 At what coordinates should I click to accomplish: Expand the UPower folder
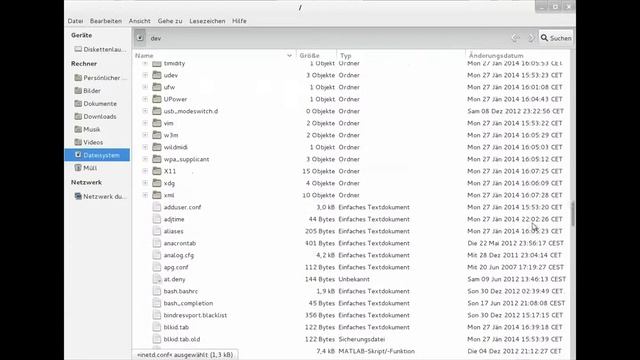tap(145, 99)
